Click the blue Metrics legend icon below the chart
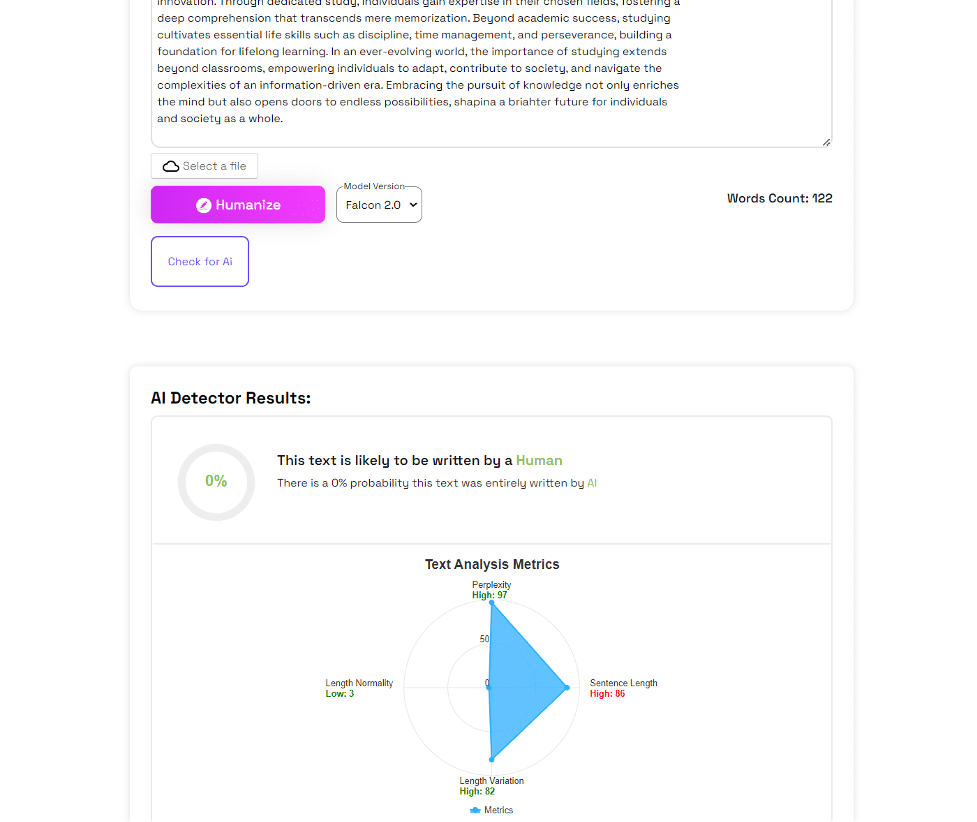The image size is (977, 822). 475,810
